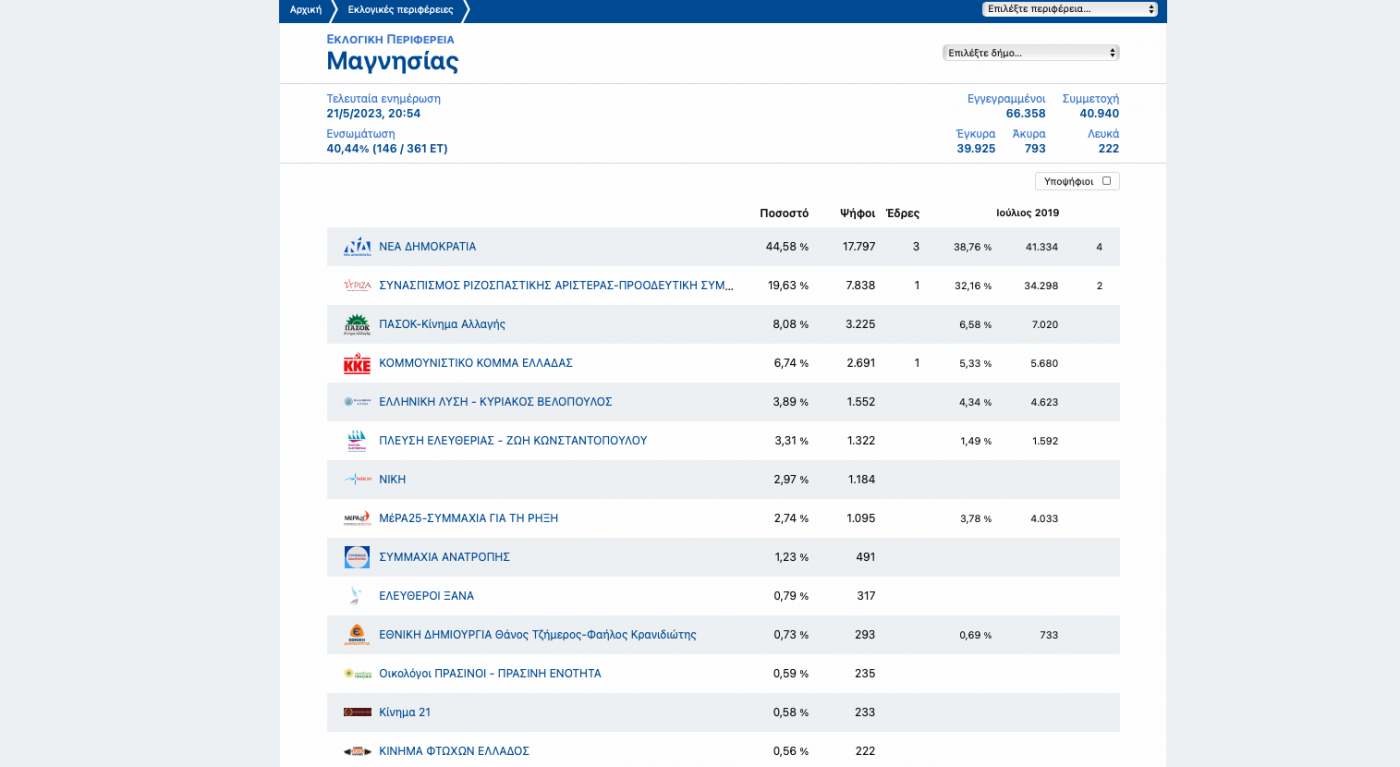Click the red KKE party logo
This screenshot has height=767, width=1400.
click(x=357, y=363)
